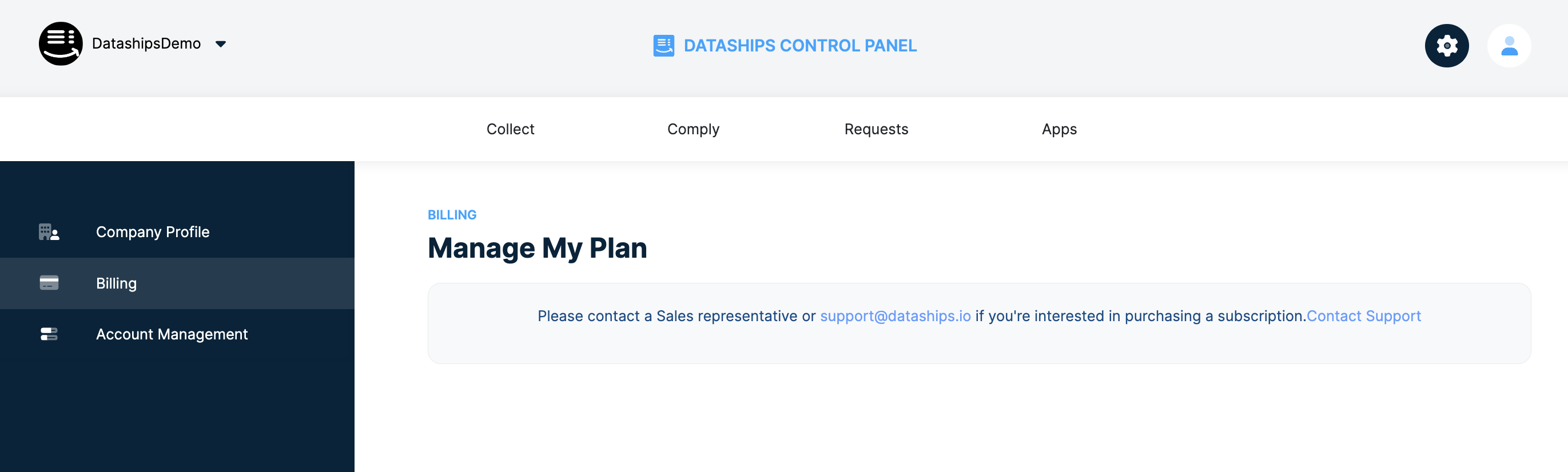Screen dimensions: 1568x472
Task: Click the Contact Support link
Action: tap(1363, 317)
